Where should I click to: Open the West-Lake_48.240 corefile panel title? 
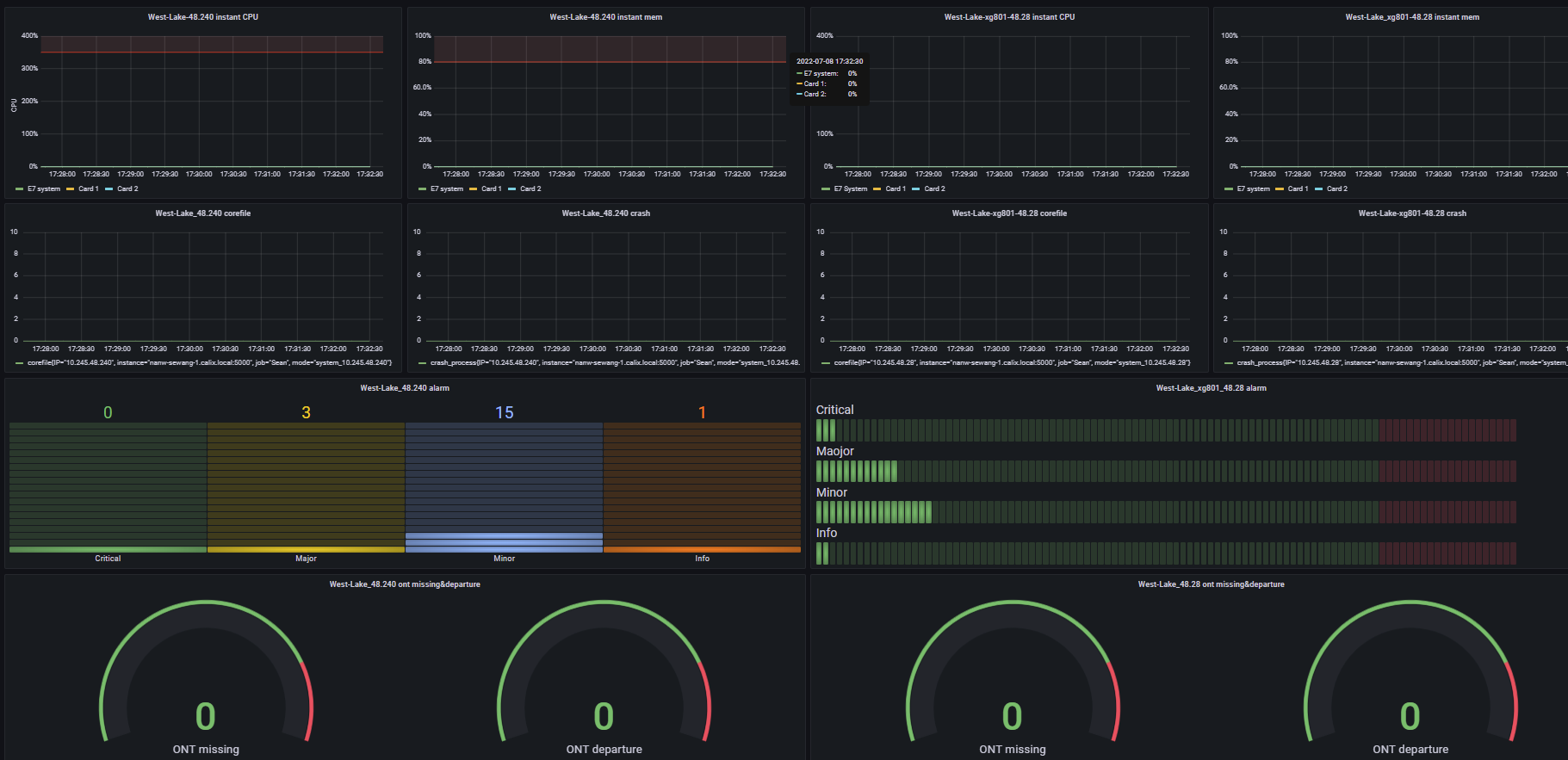coord(202,213)
